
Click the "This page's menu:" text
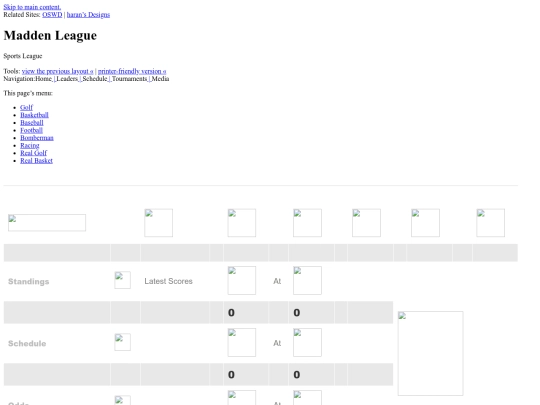pos(28,93)
